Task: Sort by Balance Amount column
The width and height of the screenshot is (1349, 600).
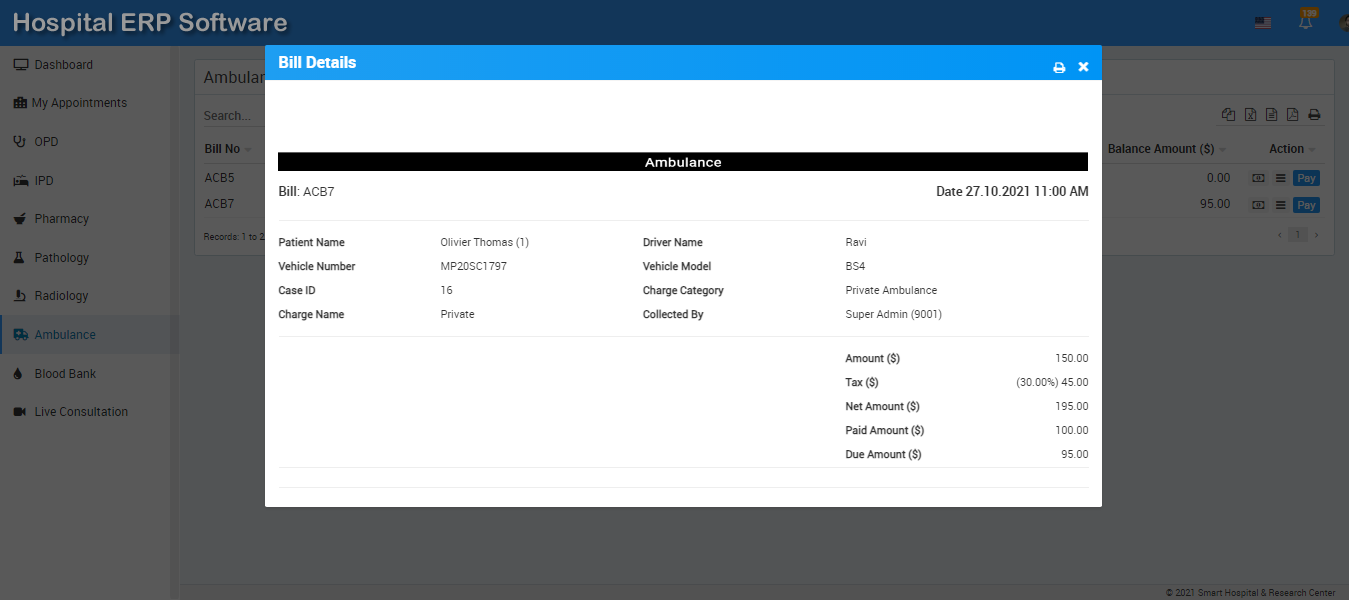Action: tap(1161, 149)
